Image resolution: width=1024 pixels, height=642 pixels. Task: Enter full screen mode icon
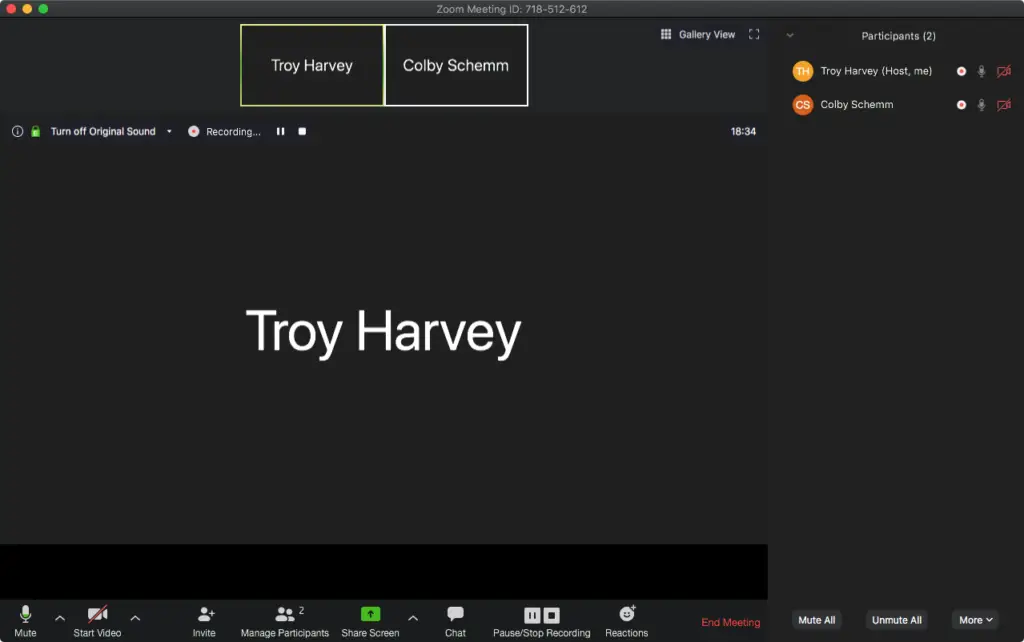(754, 35)
